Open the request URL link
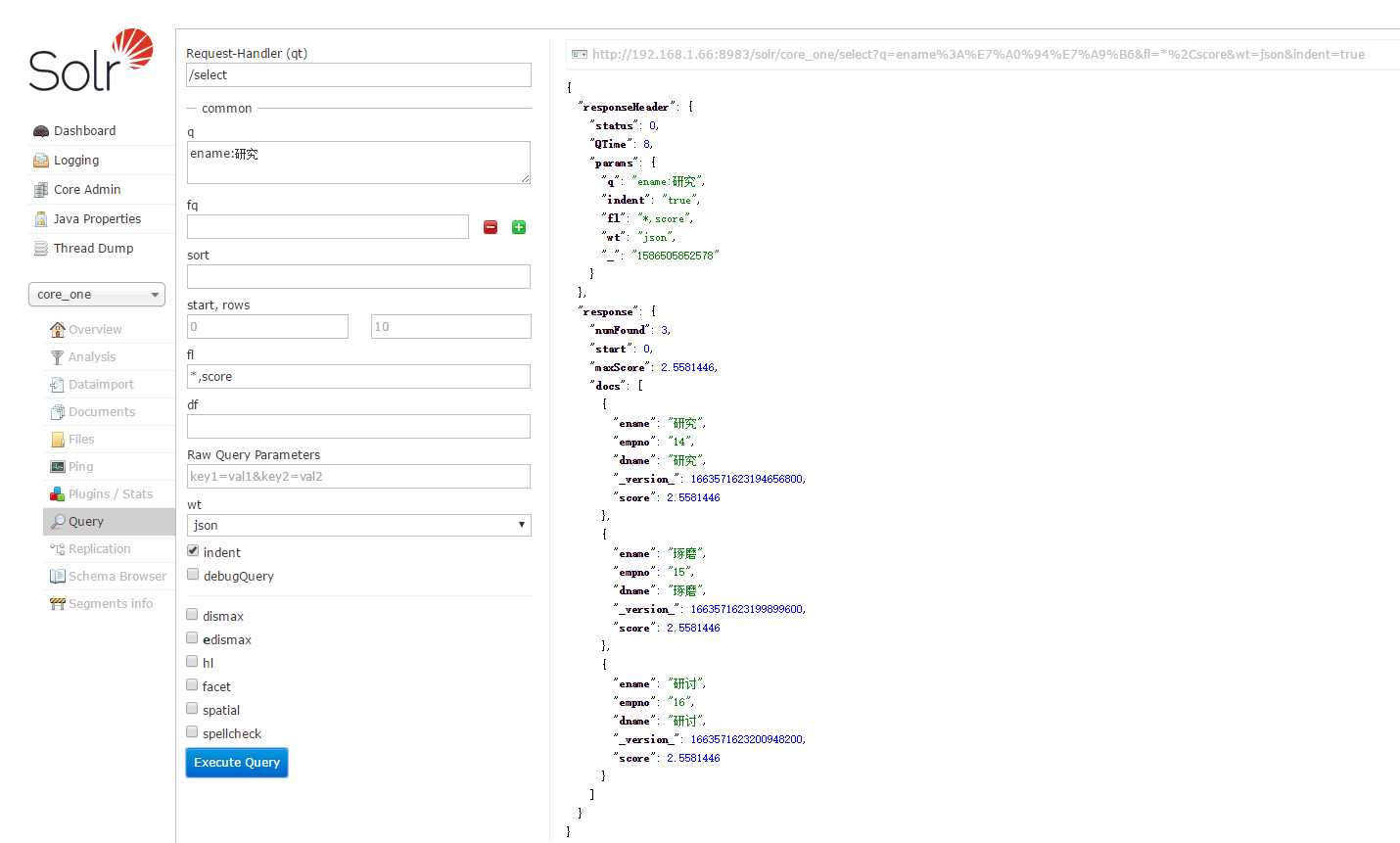Image resolution: width=1400 pixels, height=843 pixels. tap(978, 55)
